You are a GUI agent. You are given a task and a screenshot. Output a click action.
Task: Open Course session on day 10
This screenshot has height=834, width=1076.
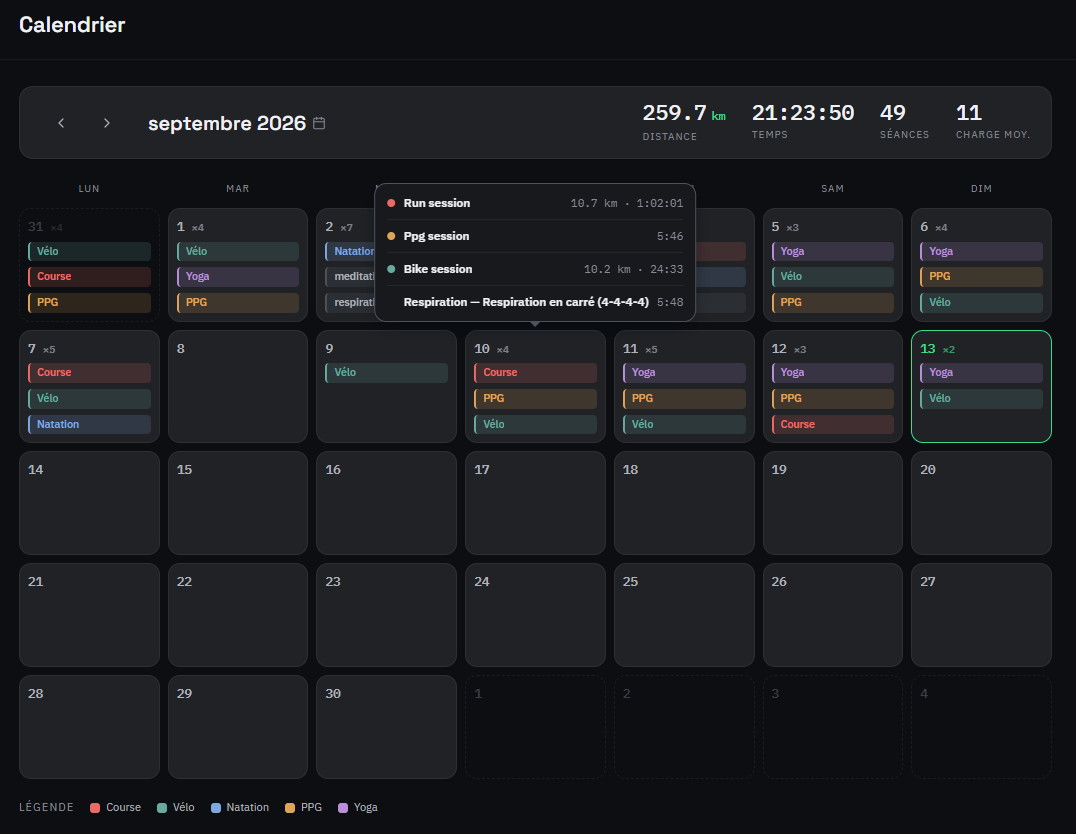click(535, 373)
